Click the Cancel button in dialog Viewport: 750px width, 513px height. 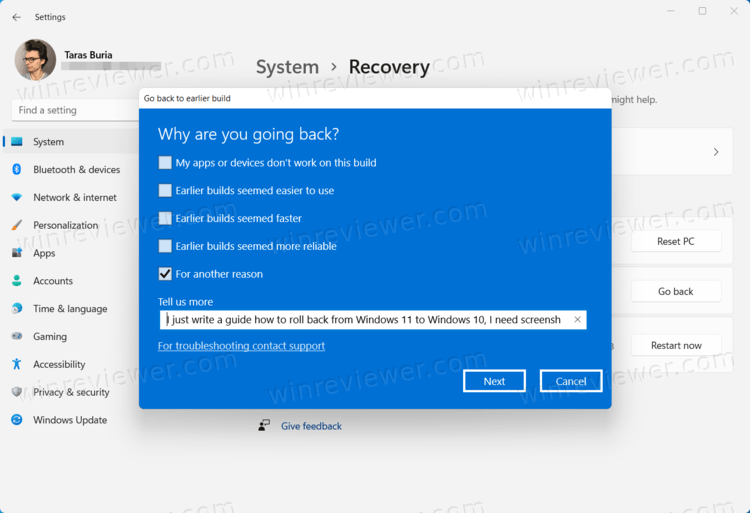[x=571, y=381]
